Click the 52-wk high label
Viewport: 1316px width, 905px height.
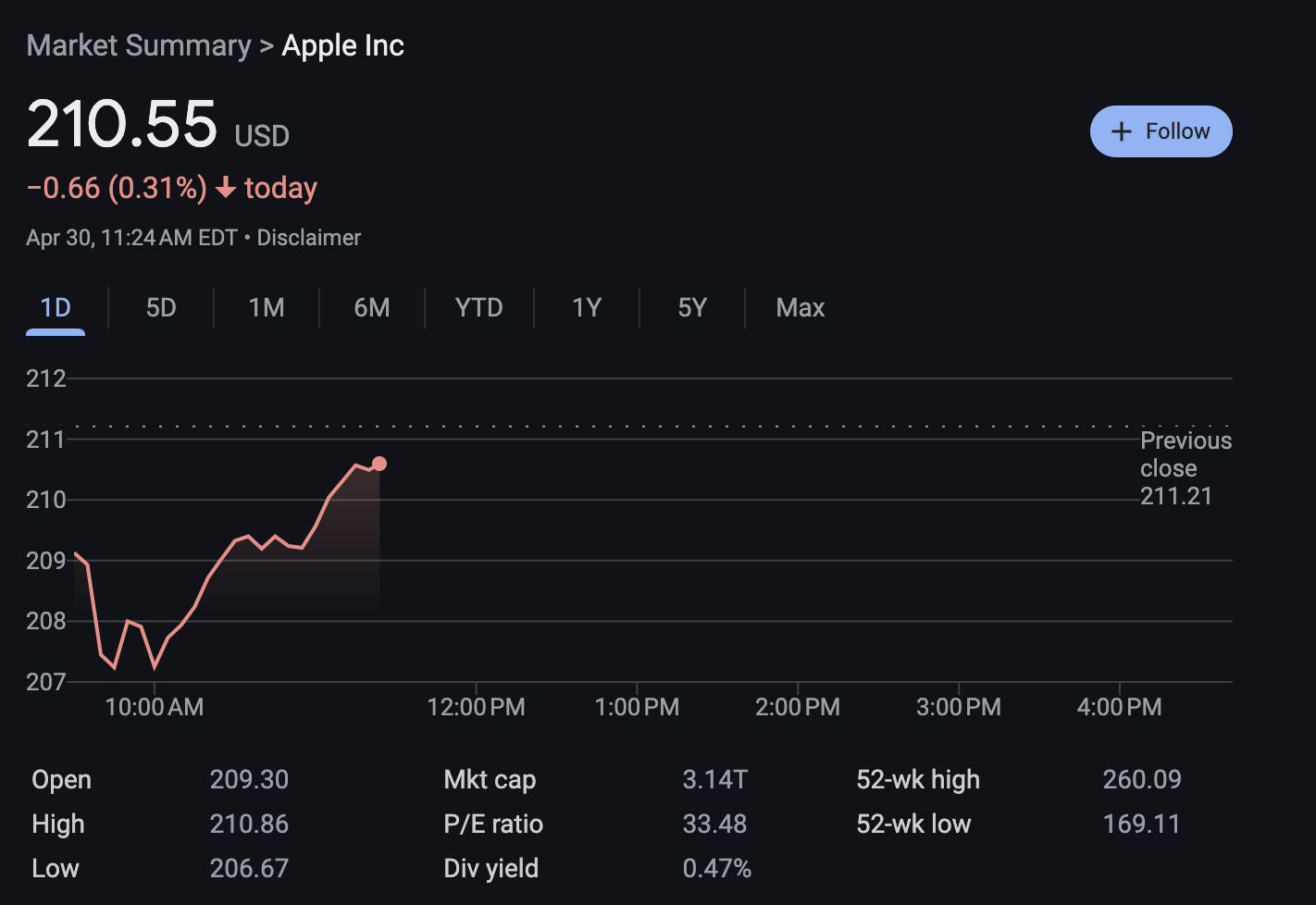click(918, 780)
